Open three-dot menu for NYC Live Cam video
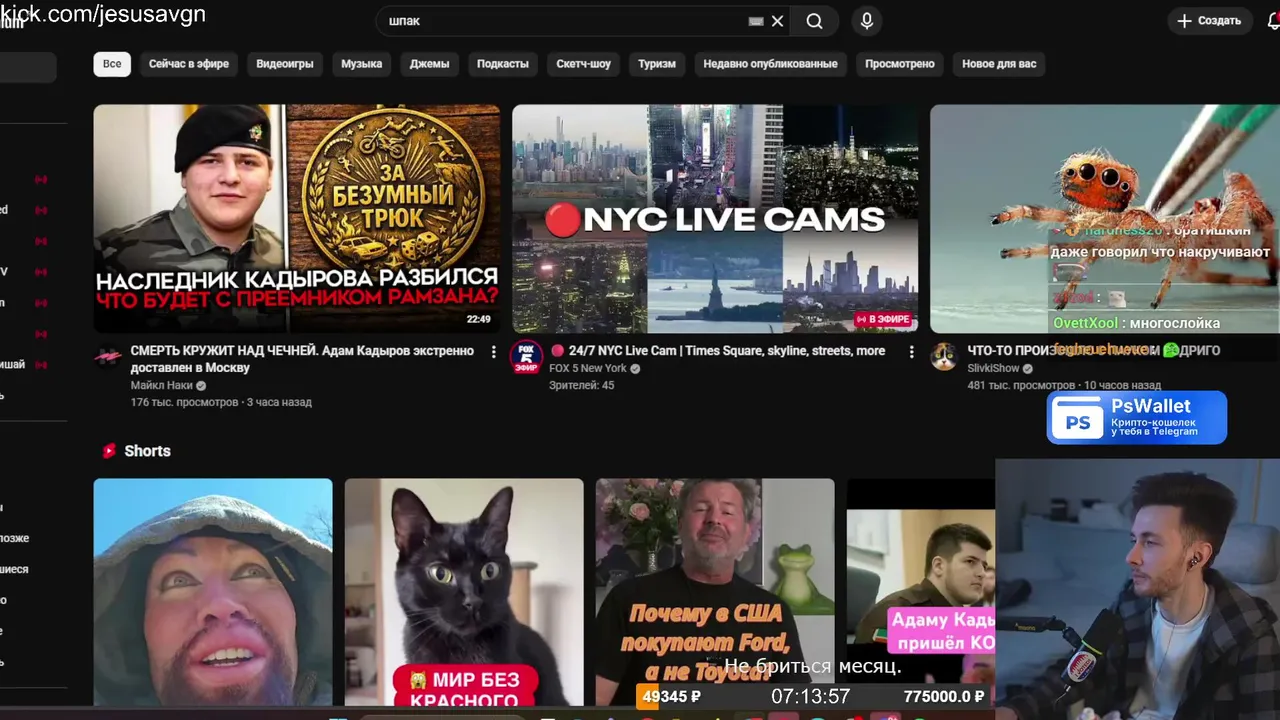 [911, 352]
